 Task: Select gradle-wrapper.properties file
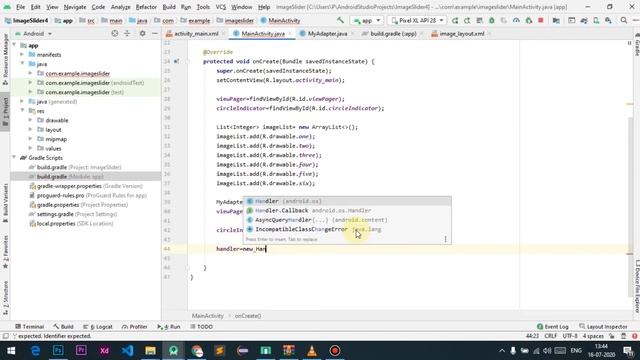(x=86, y=186)
